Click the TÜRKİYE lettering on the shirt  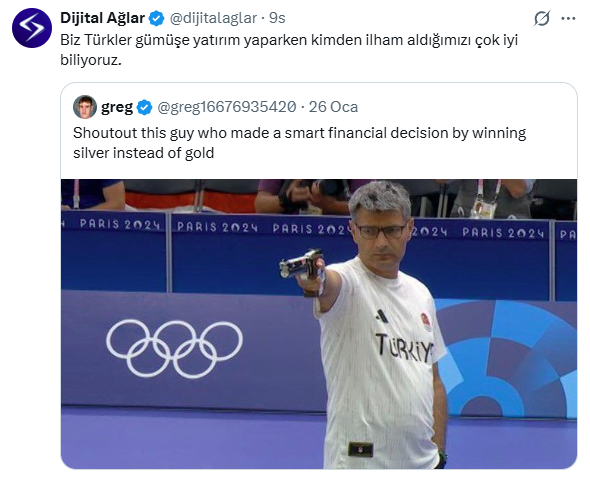pyautogui.click(x=404, y=348)
